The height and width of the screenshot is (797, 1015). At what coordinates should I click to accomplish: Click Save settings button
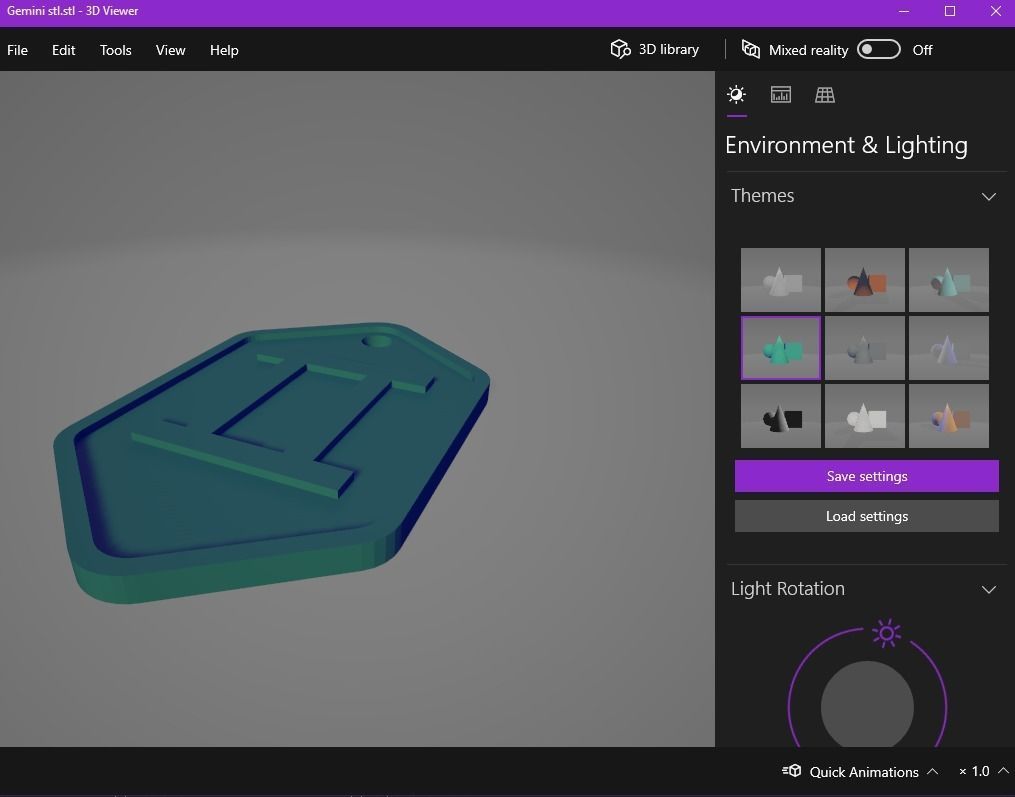click(867, 476)
